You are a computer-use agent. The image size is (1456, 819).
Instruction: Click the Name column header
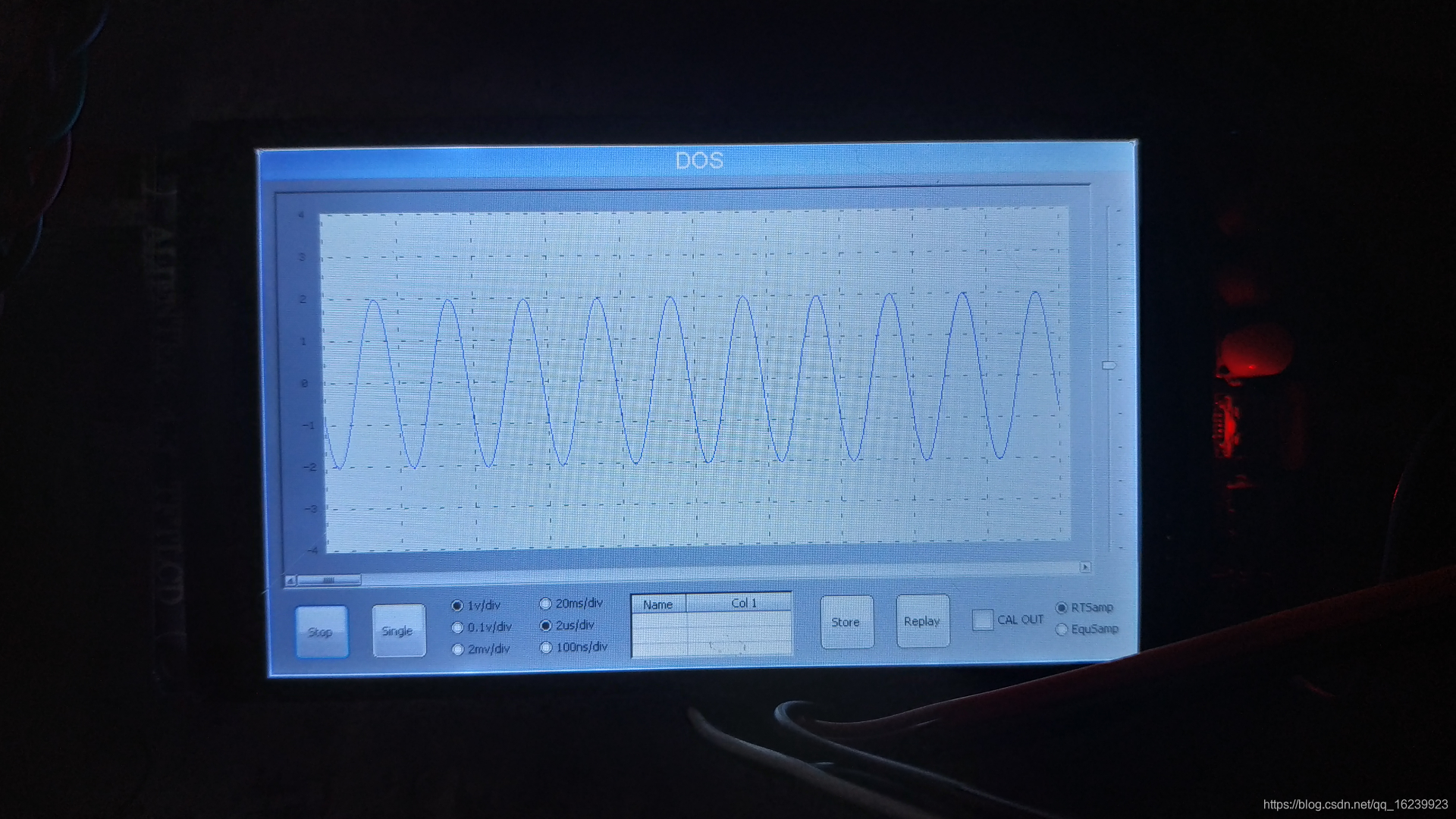[658, 604]
